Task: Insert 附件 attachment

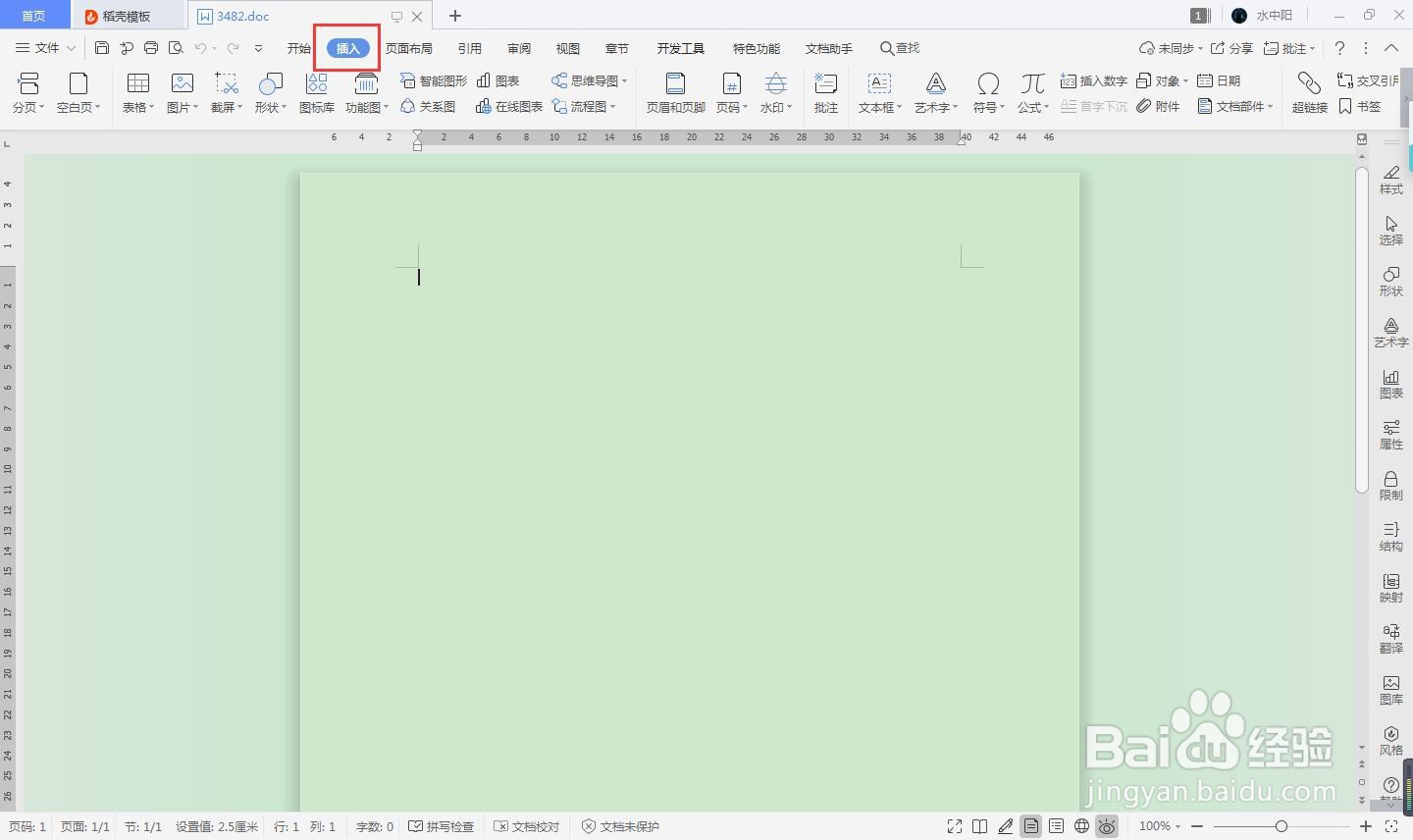Action: pos(1158,106)
